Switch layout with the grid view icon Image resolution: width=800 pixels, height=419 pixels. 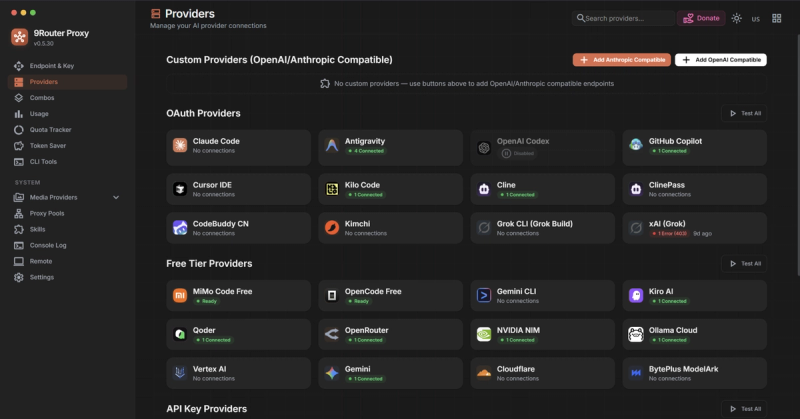pyautogui.click(x=777, y=18)
